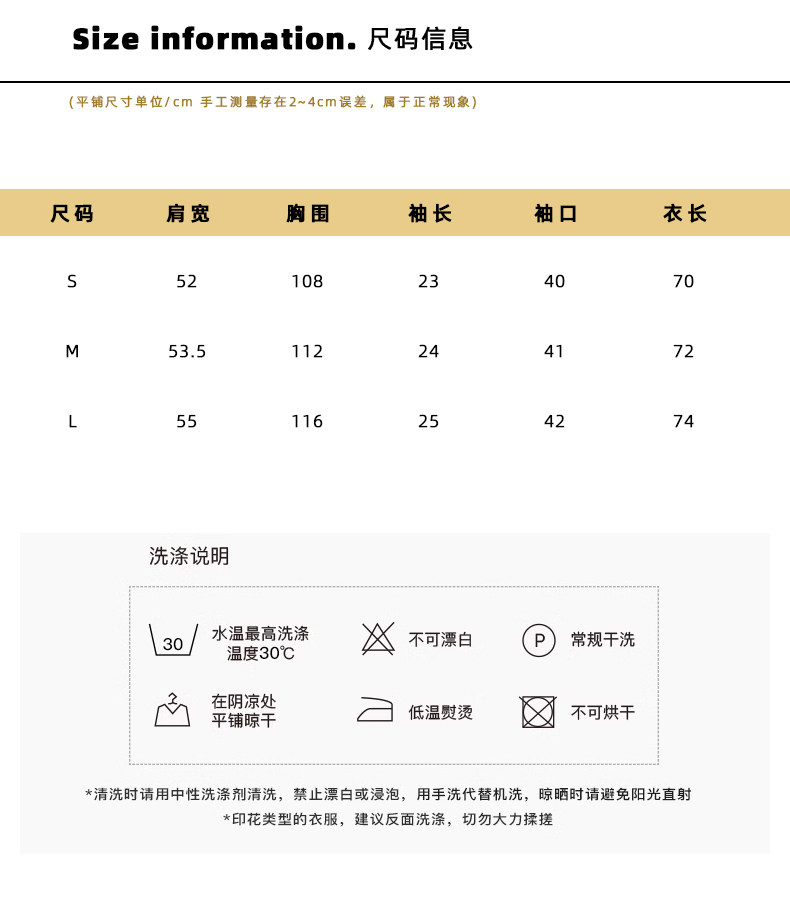
Task: Click the 尺码 column header
Action: tap(72, 213)
